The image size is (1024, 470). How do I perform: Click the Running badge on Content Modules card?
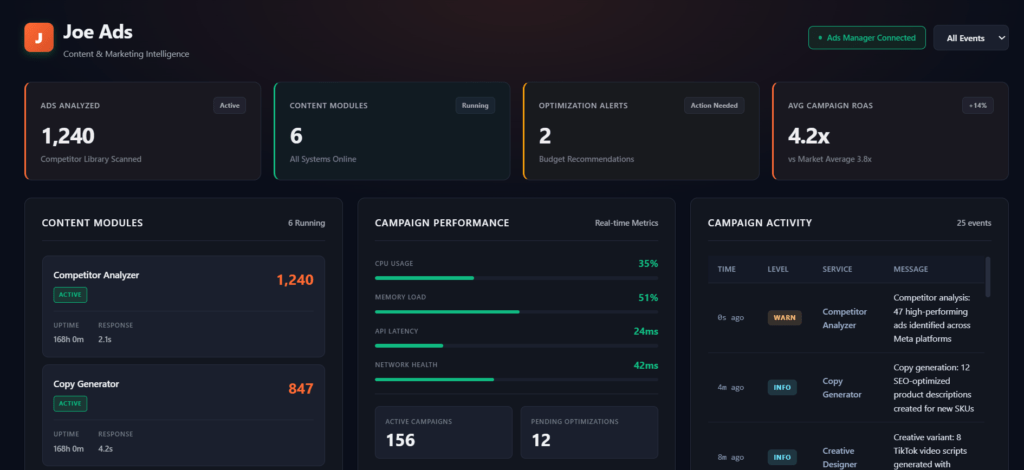click(475, 105)
